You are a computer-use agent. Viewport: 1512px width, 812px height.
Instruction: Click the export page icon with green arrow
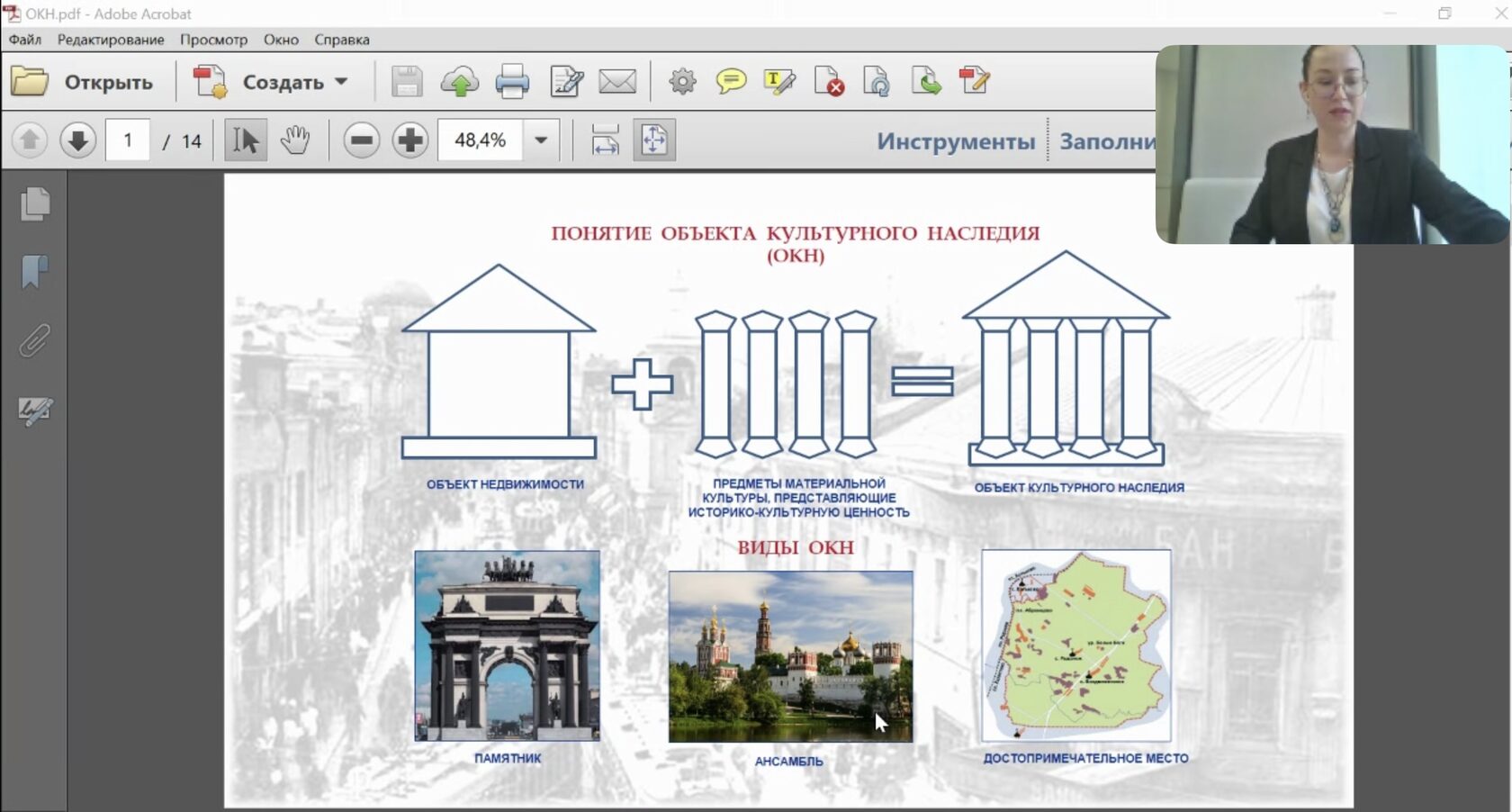coord(926,82)
